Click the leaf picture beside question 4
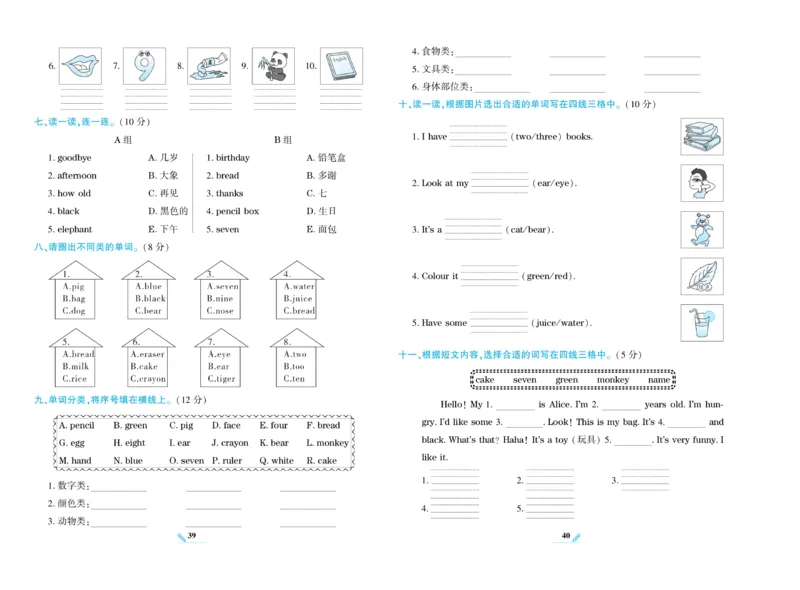The image size is (800, 590). [x=702, y=276]
